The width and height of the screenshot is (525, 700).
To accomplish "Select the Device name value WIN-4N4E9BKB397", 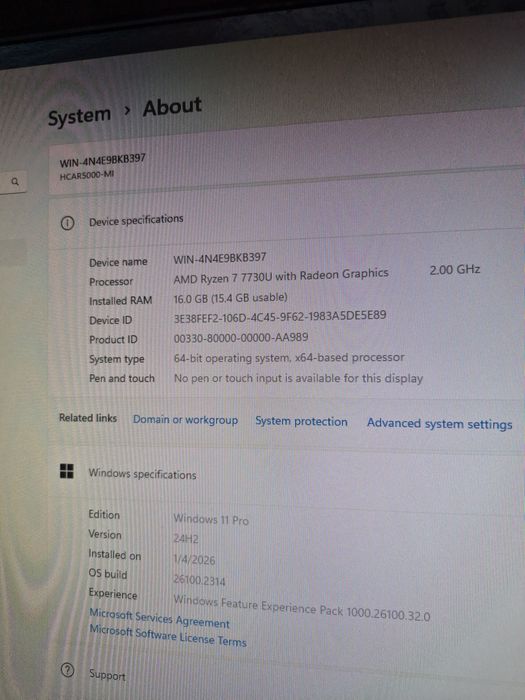I will coord(220,258).
